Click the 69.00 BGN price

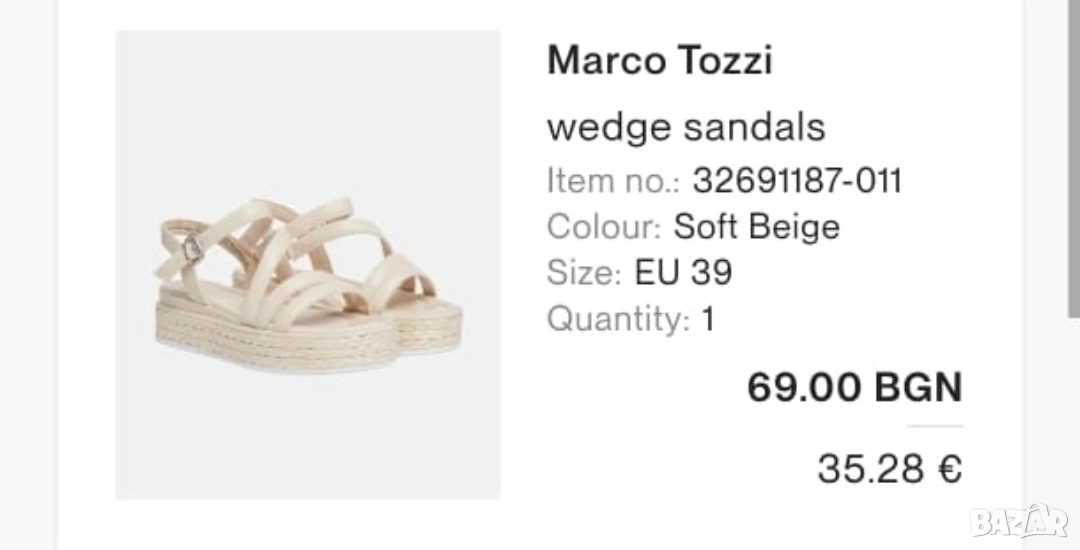click(x=854, y=387)
